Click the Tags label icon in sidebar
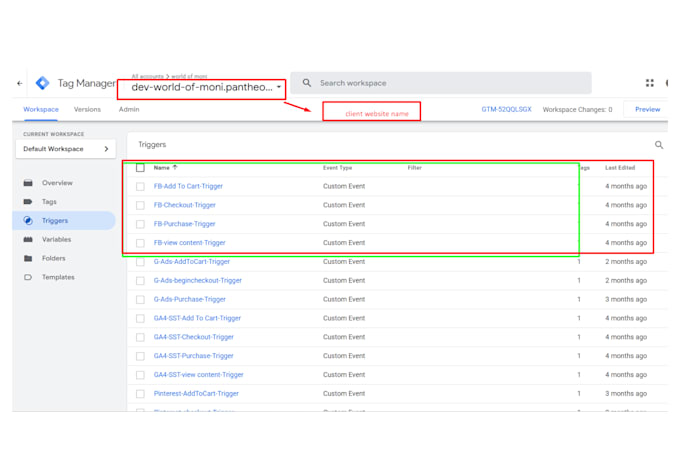The width and height of the screenshot is (680, 459). 28,202
